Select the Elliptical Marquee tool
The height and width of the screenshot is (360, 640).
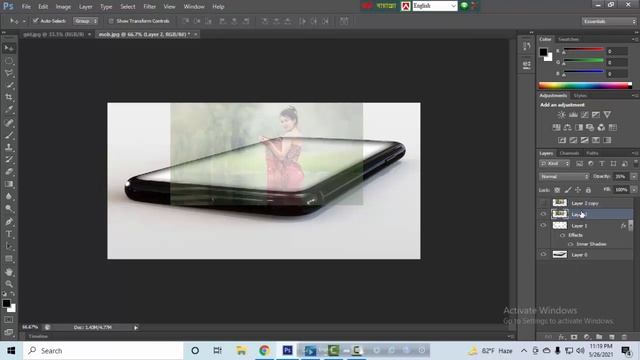coord(9,61)
